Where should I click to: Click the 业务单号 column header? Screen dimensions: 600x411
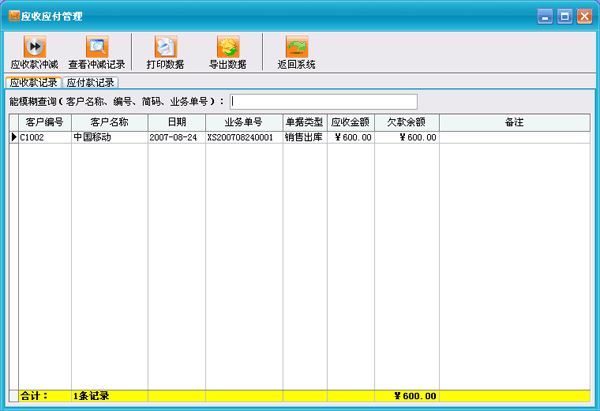(244, 122)
